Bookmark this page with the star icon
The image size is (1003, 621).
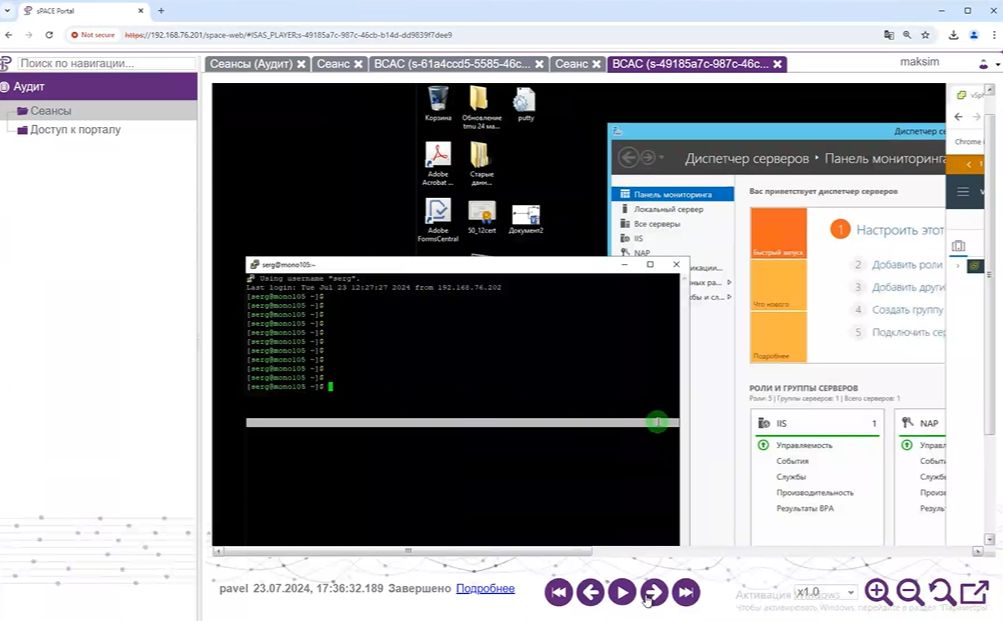(926, 34)
